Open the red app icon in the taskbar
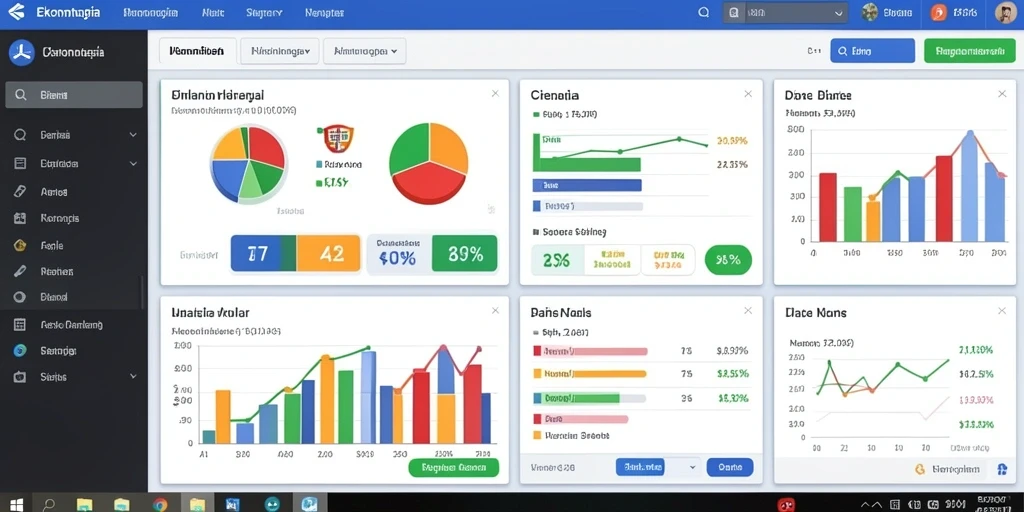The width and height of the screenshot is (1024, 512). pyautogui.click(x=786, y=504)
